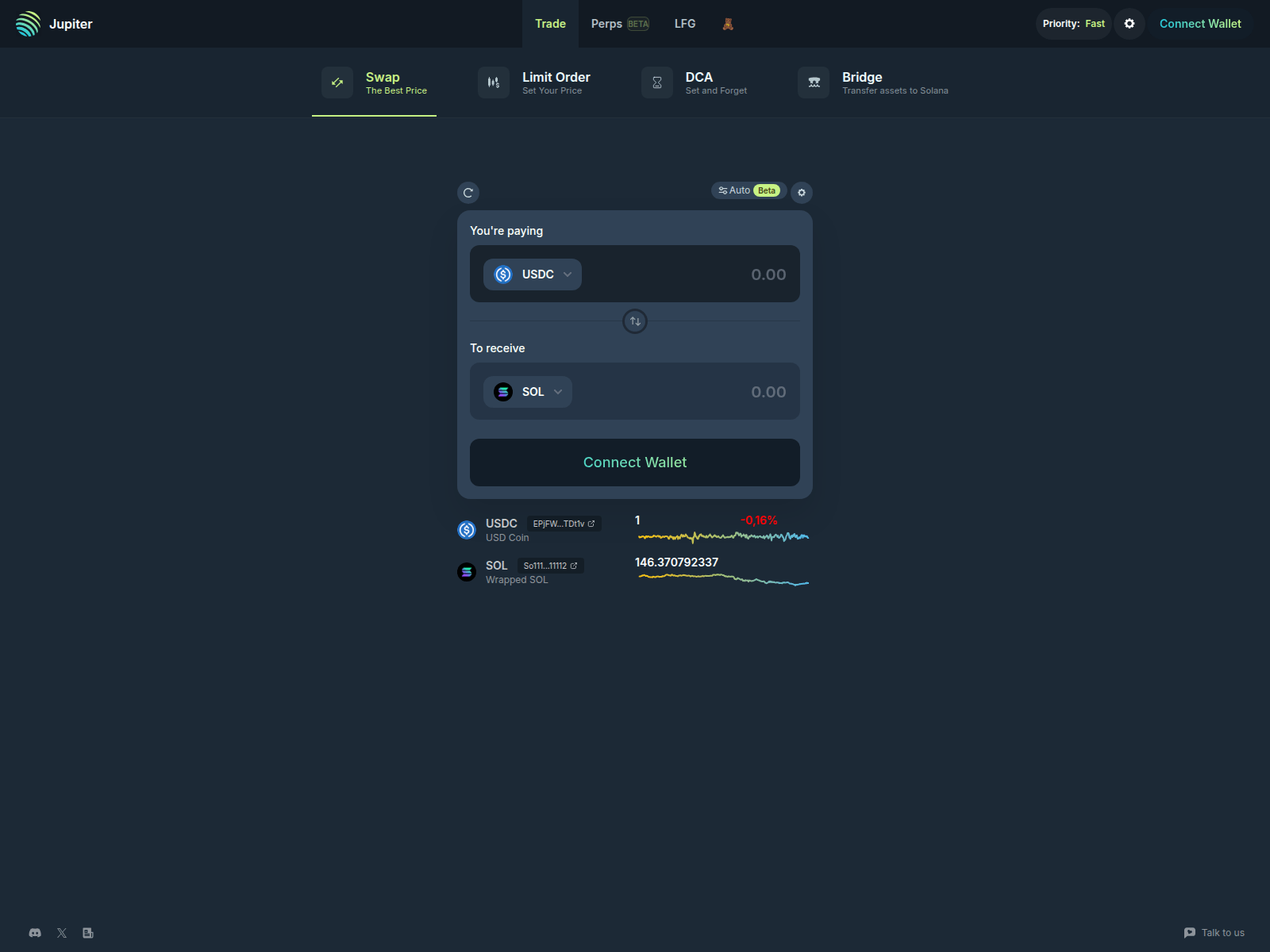This screenshot has width=1270, height=952.
Task: Toggle the Auto Beta slippage mode
Action: [749, 190]
